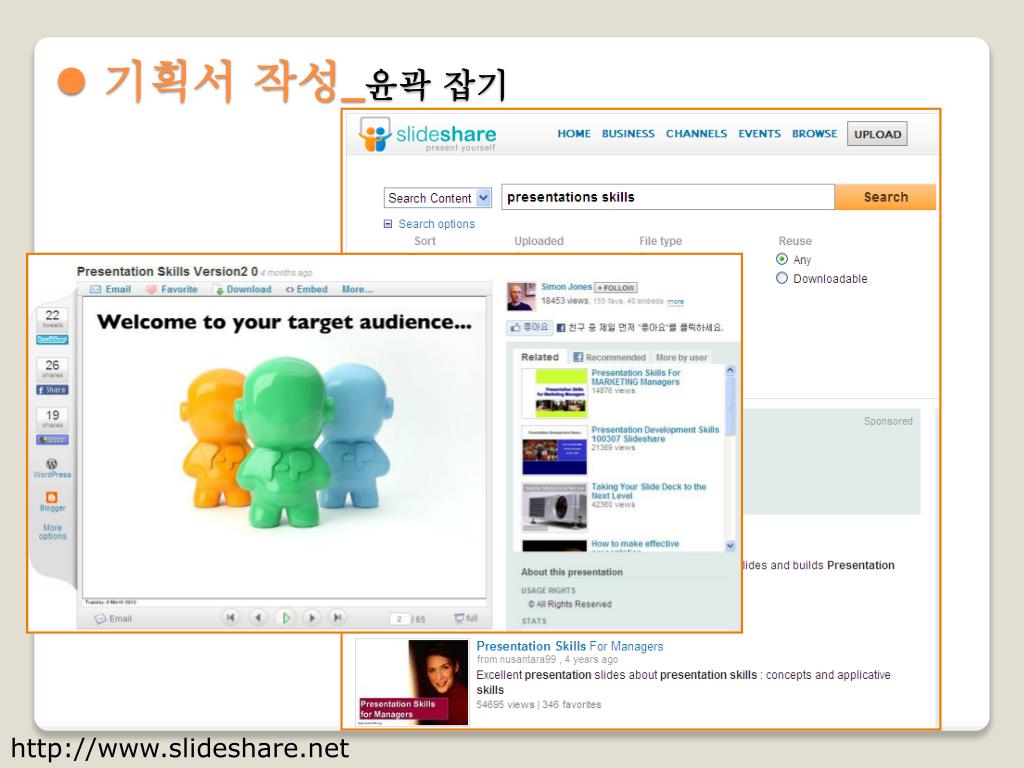Select the Downloadable radio button
This screenshot has width=1024, height=768.
pyautogui.click(x=782, y=278)
